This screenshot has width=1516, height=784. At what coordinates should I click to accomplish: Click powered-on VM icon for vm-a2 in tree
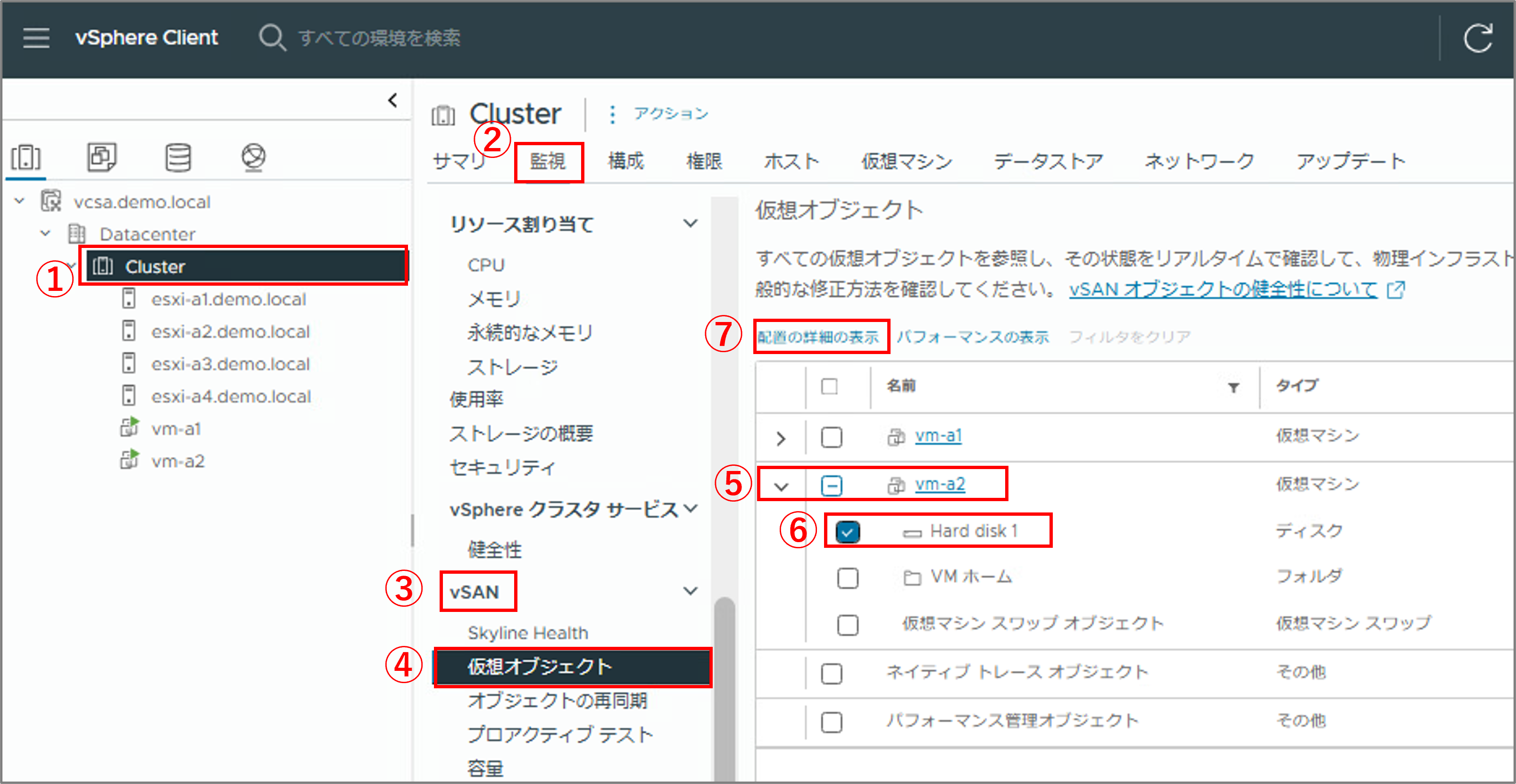[x=129, y=460]
